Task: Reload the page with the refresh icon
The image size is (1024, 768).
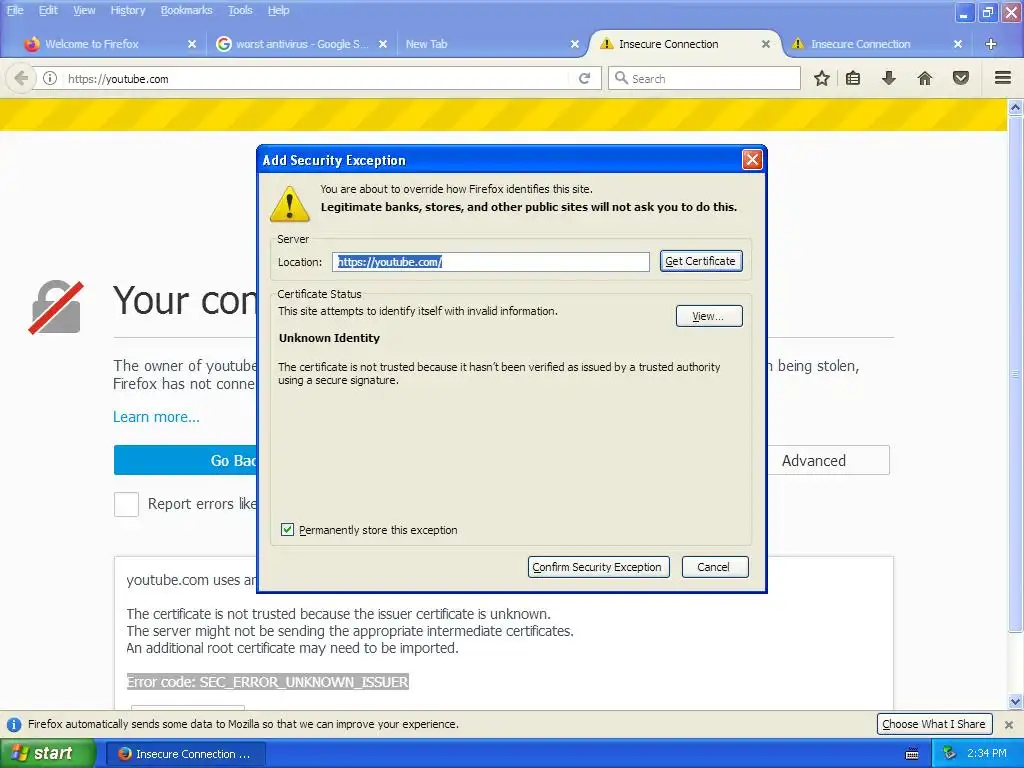Action: coord(584,78)
